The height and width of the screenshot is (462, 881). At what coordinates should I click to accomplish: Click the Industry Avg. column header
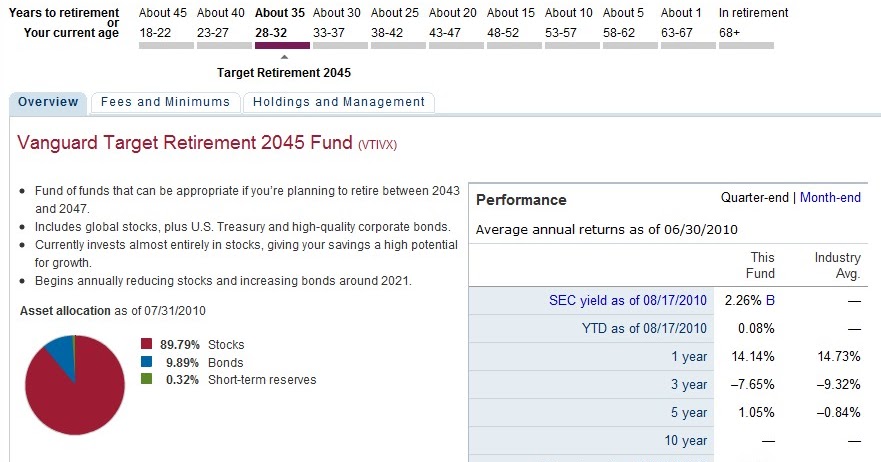(x=838, y=265)
